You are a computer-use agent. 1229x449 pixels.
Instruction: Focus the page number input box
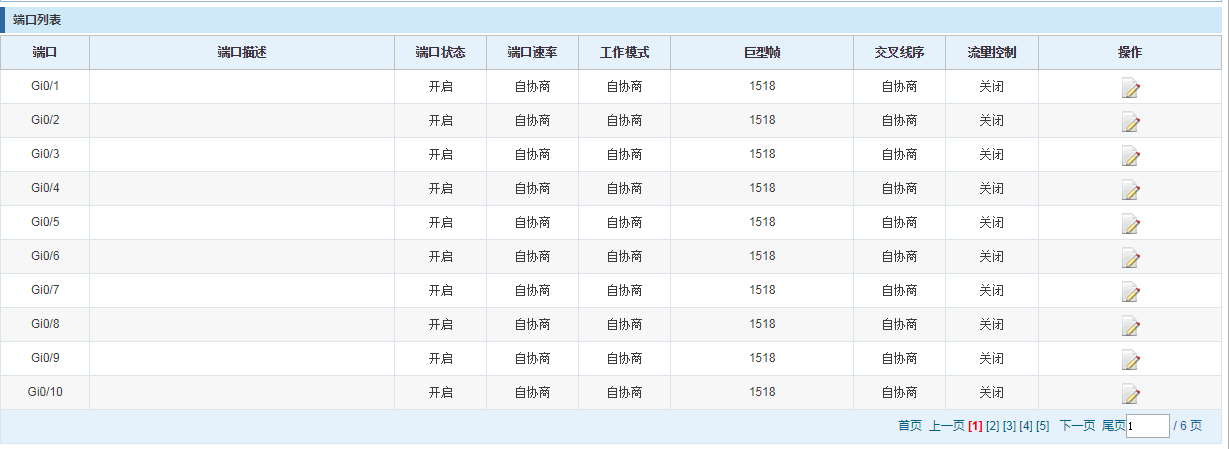coord(1148,426)
